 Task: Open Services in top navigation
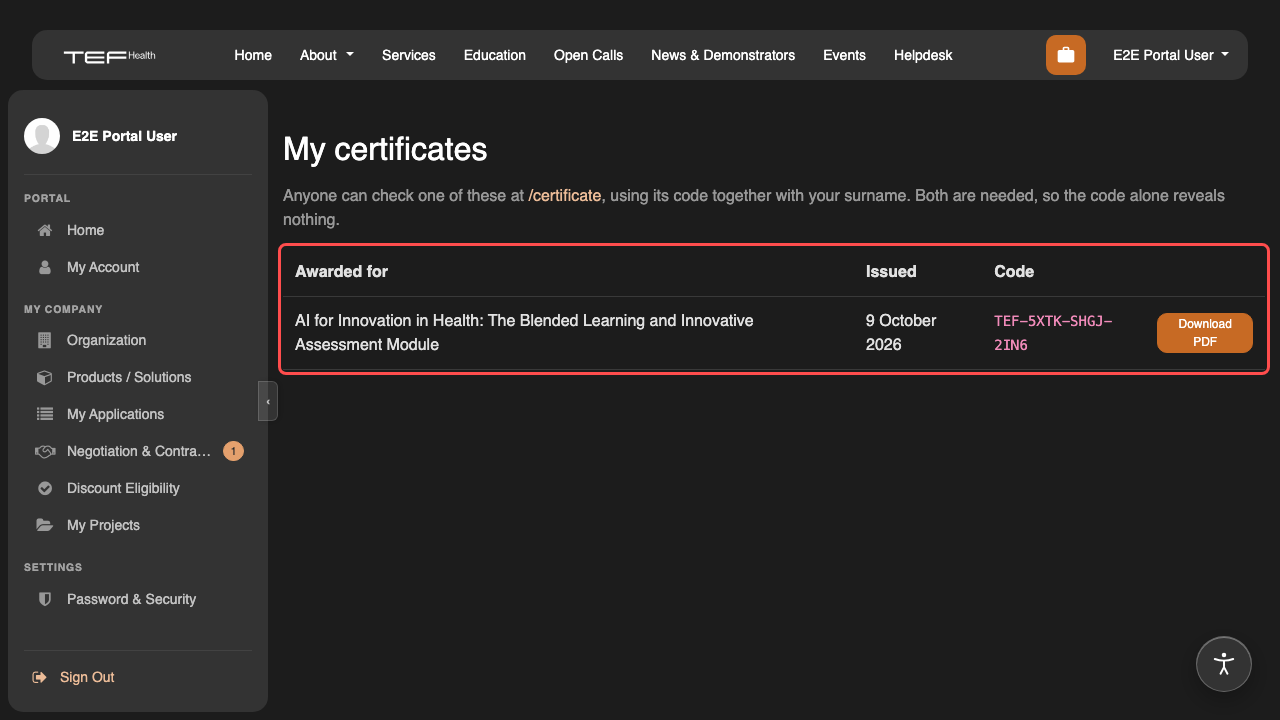click(409, 55)
